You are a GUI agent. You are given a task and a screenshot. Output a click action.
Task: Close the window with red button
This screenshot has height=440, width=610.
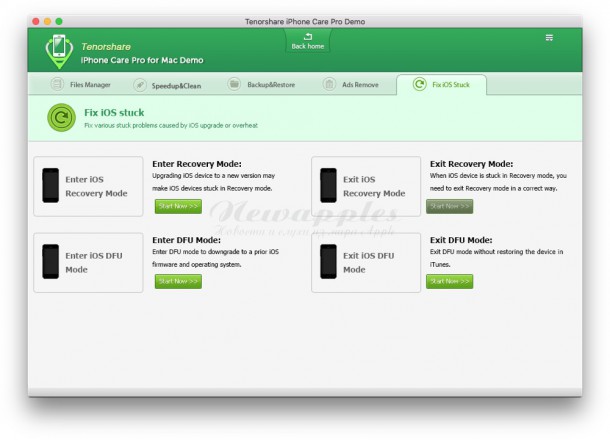pos(36,21)
